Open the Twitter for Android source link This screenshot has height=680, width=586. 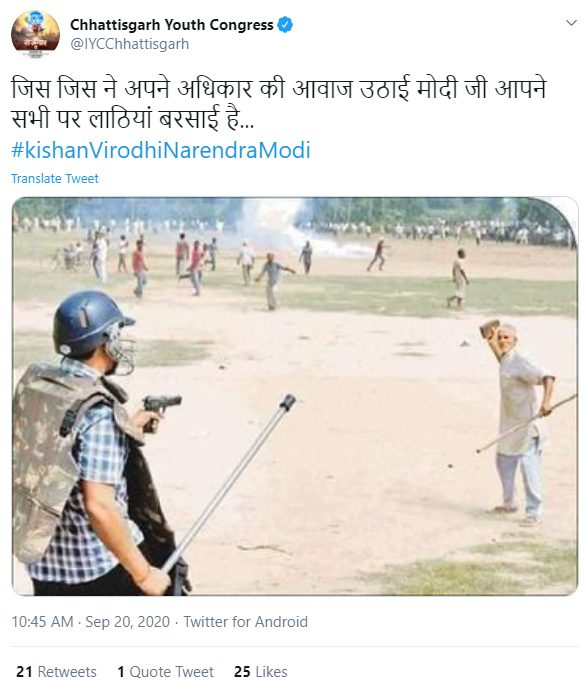click(246, 621)
